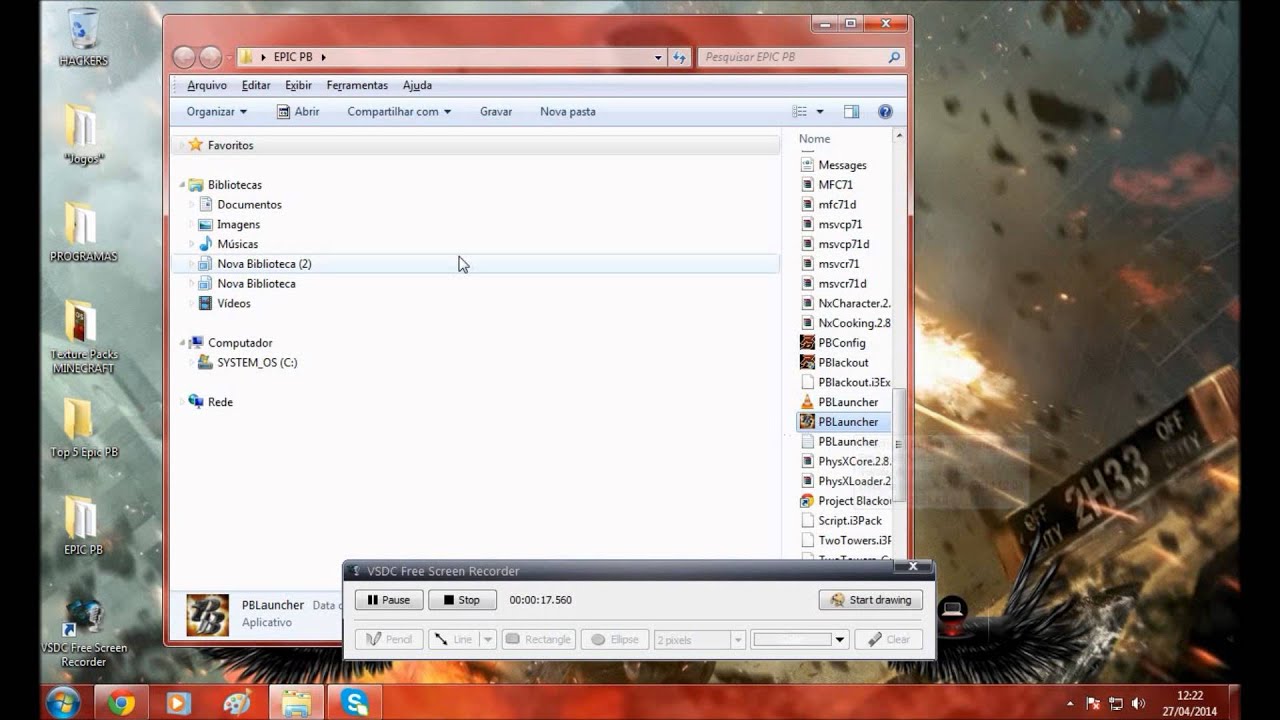The width and height of the screenshot is (1280, 720).
Task: Click the Clear drawing button
Action: [888, 639]
